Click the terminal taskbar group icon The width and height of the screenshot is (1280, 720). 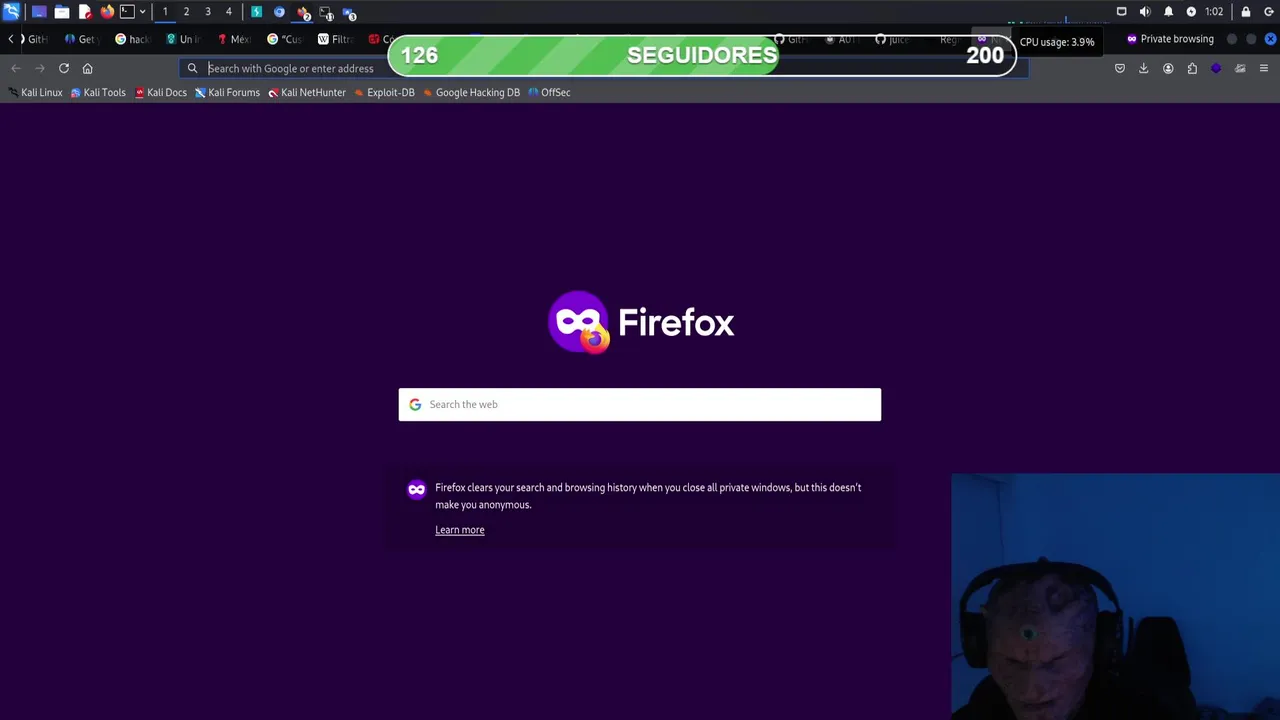pos(327,13)
